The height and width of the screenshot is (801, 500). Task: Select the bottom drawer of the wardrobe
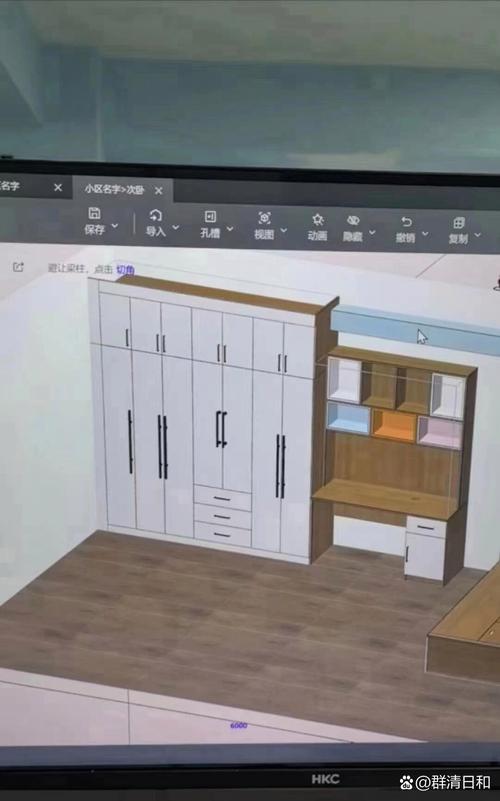point(222,534)
